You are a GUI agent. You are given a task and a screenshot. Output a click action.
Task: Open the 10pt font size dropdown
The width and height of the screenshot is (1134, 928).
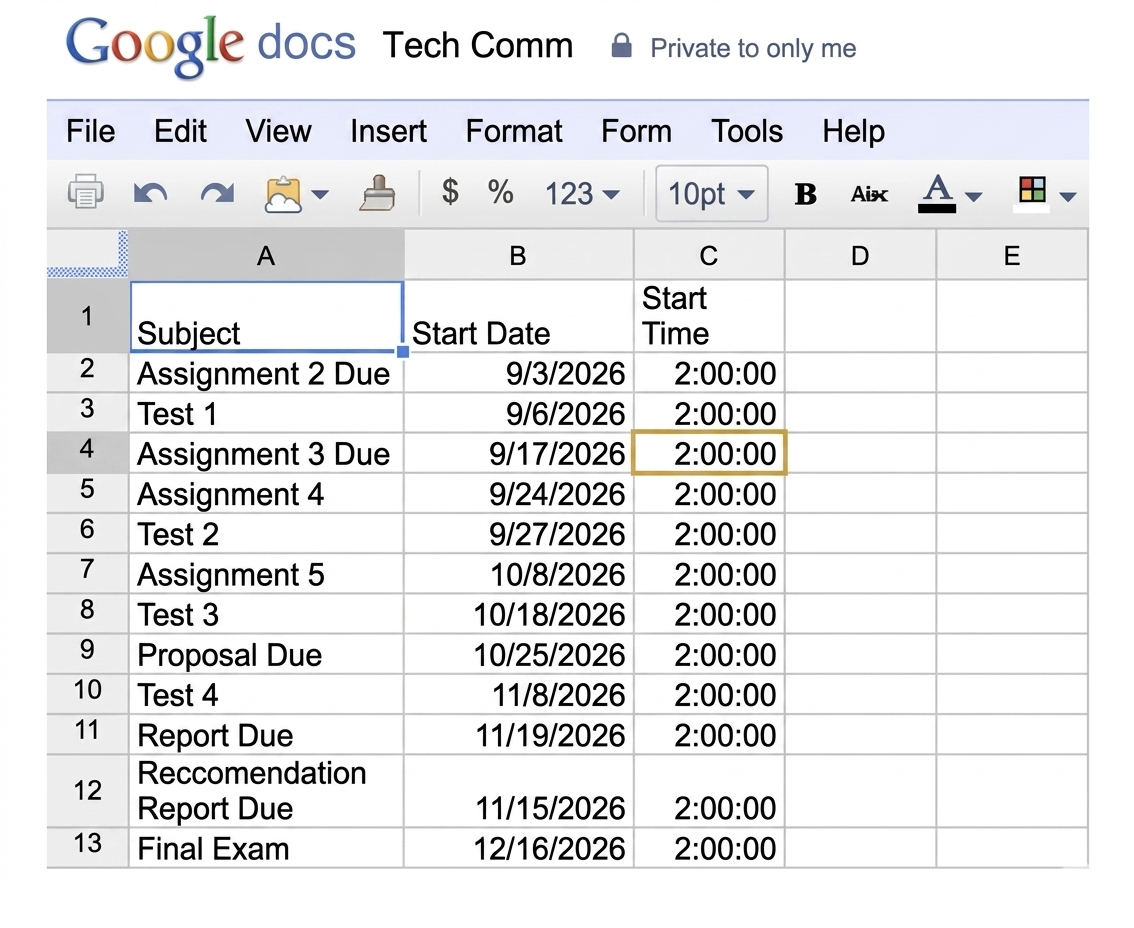pos(712,194)
